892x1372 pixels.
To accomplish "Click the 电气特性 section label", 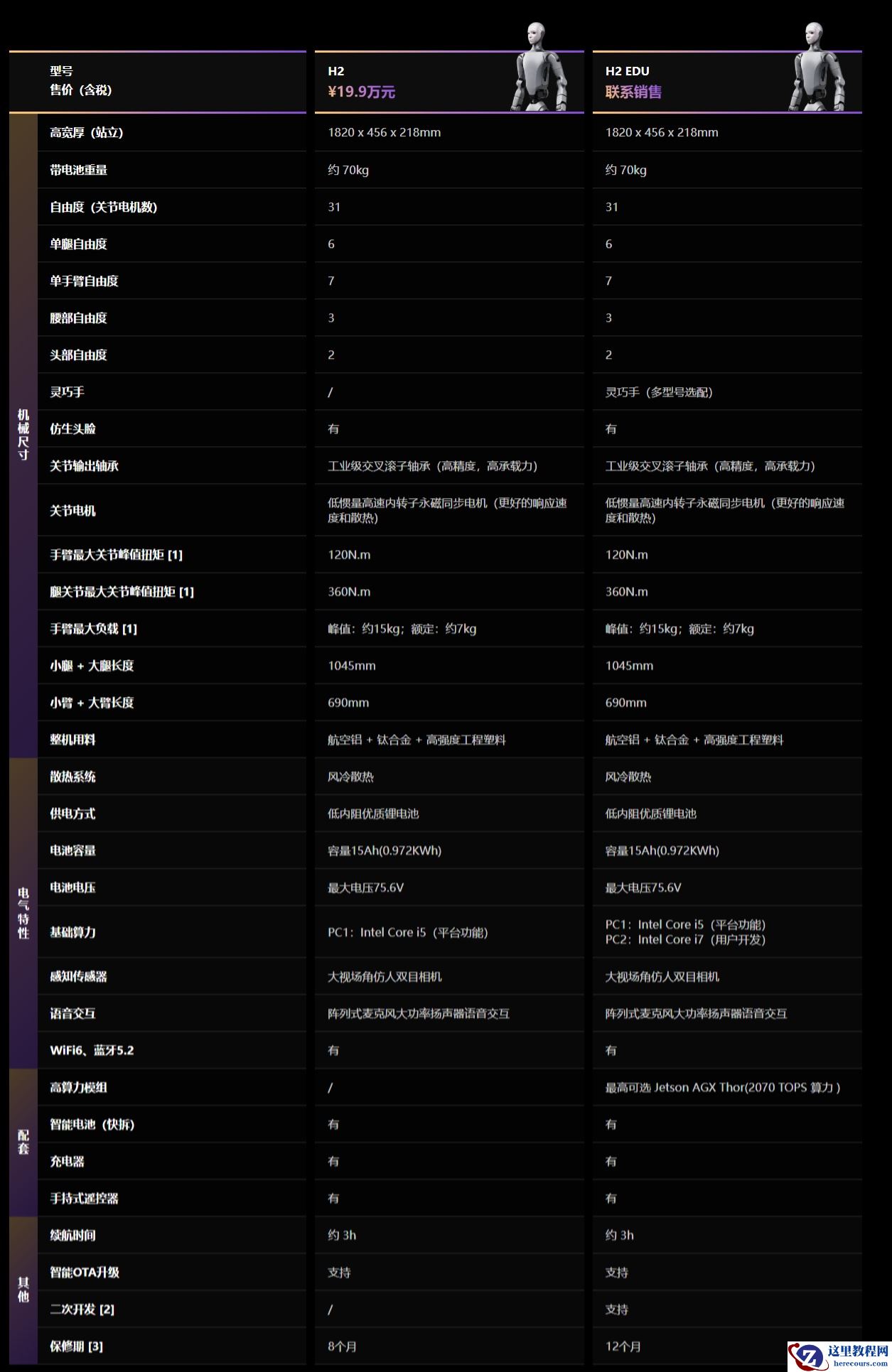I will [23, 913].
